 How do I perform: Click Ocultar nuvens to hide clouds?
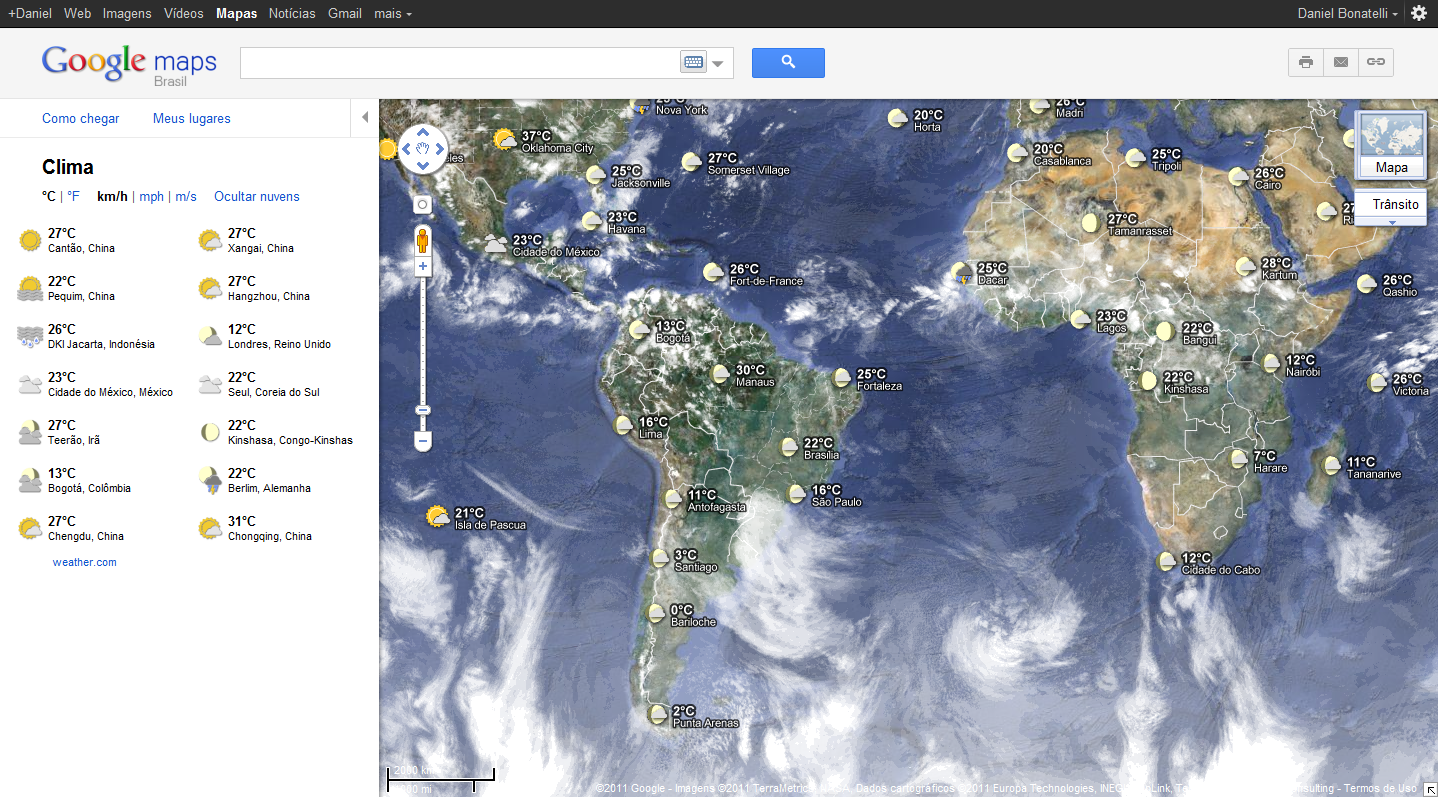click(x=256, y=196)
